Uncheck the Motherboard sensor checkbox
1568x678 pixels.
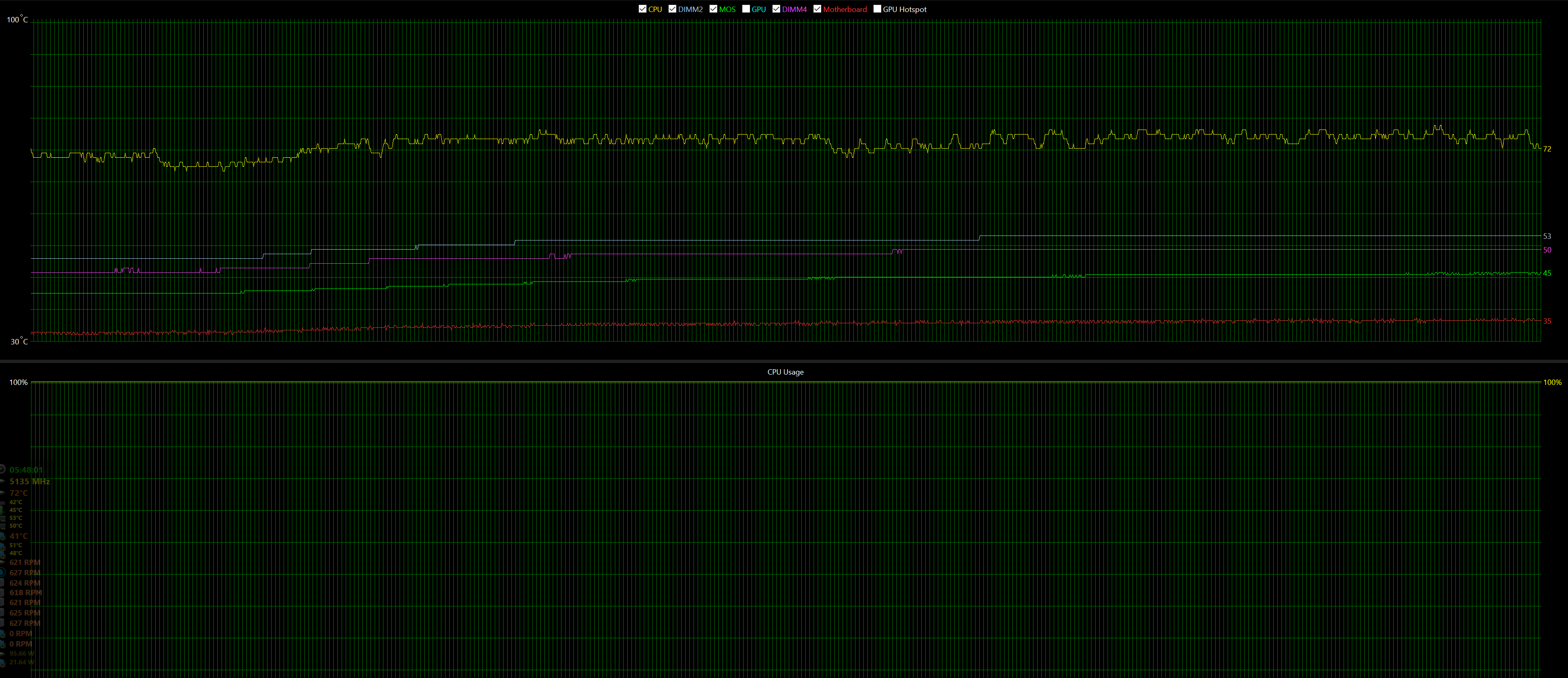(817, 9)
